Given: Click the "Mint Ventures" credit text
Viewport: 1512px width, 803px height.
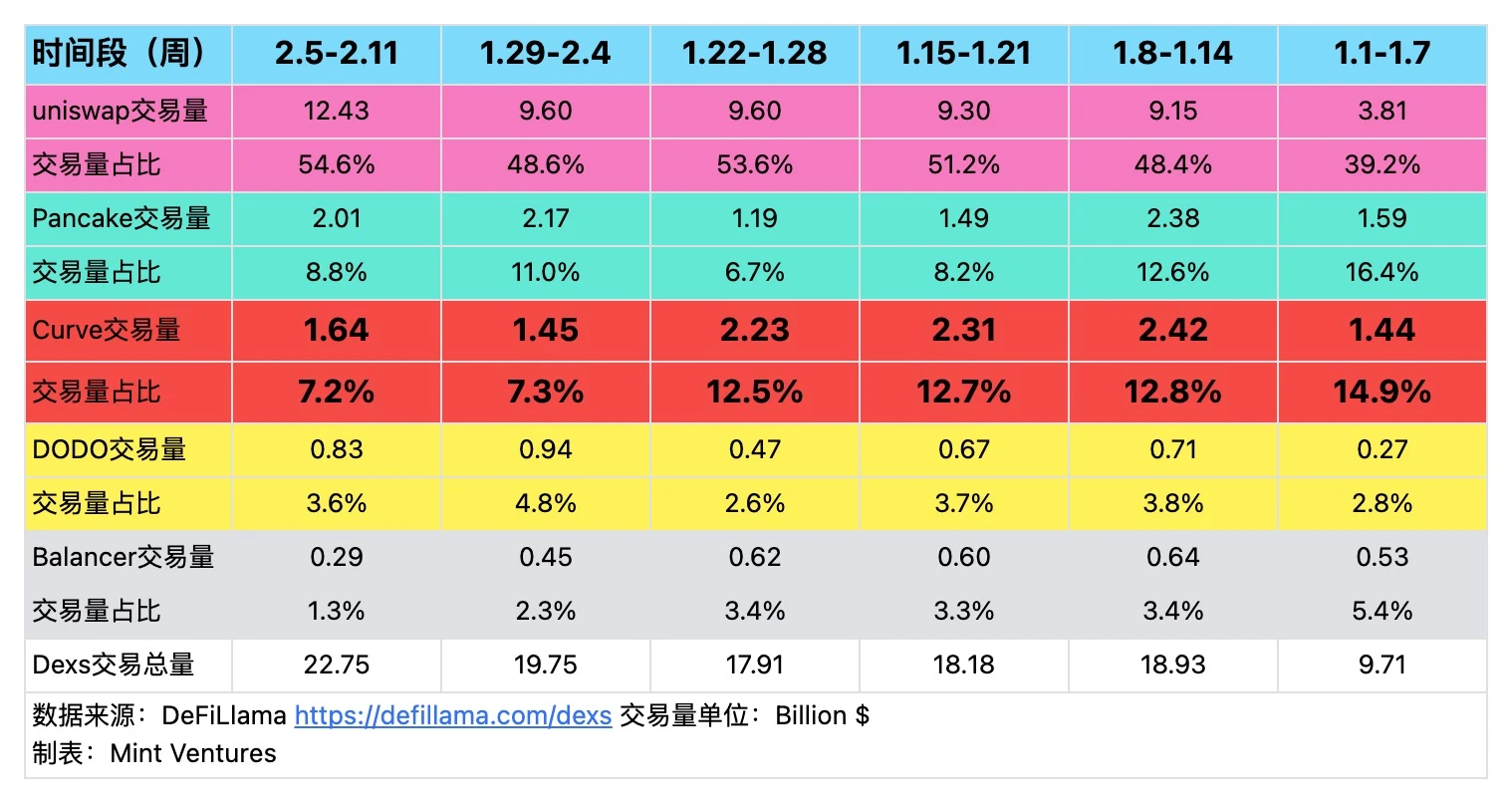Looking at the screenshot, I should click(x=193, y=753).
